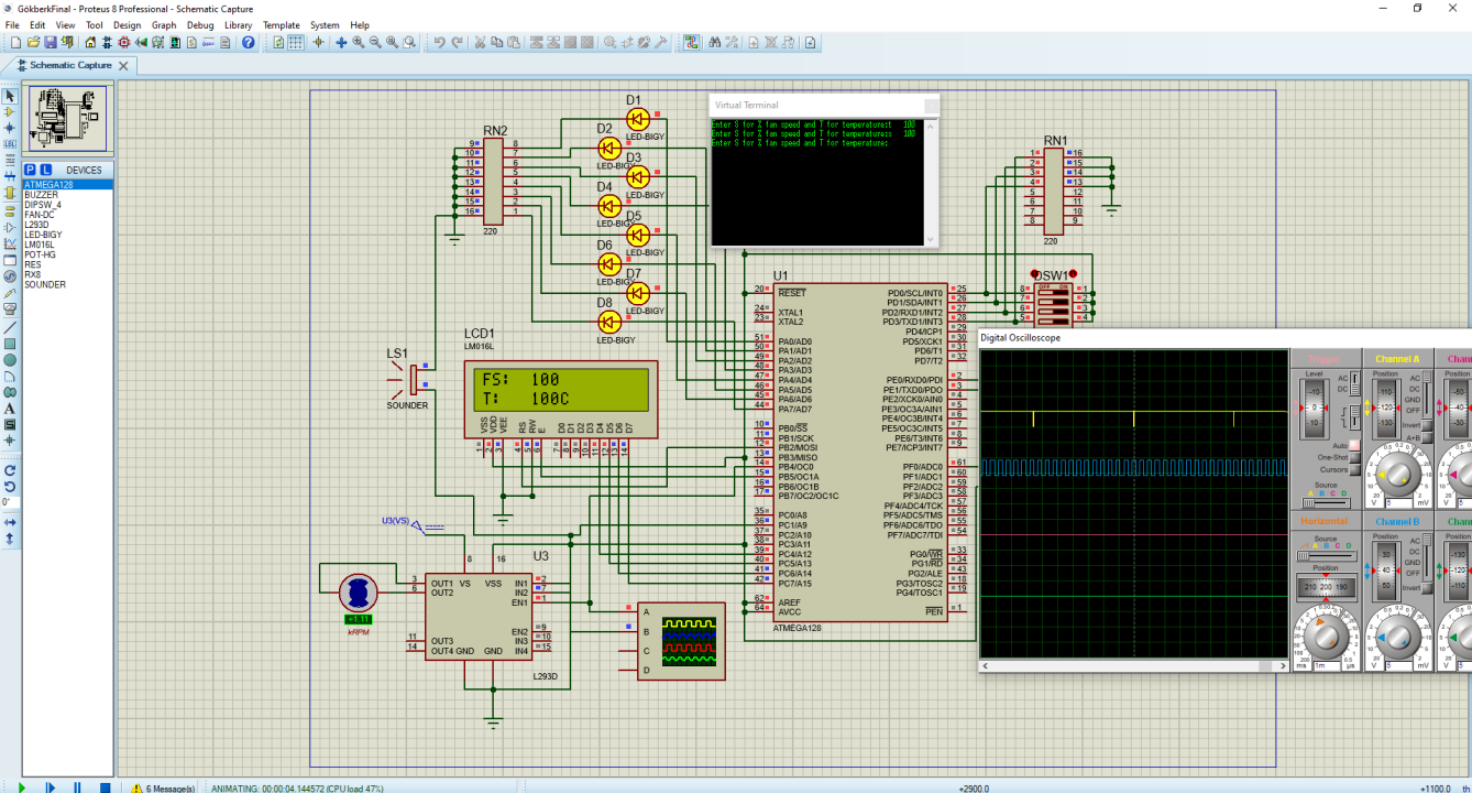Choose the Component Mode tool
The height and width of the screenshot is (794, 1473).
coord(10,112)
